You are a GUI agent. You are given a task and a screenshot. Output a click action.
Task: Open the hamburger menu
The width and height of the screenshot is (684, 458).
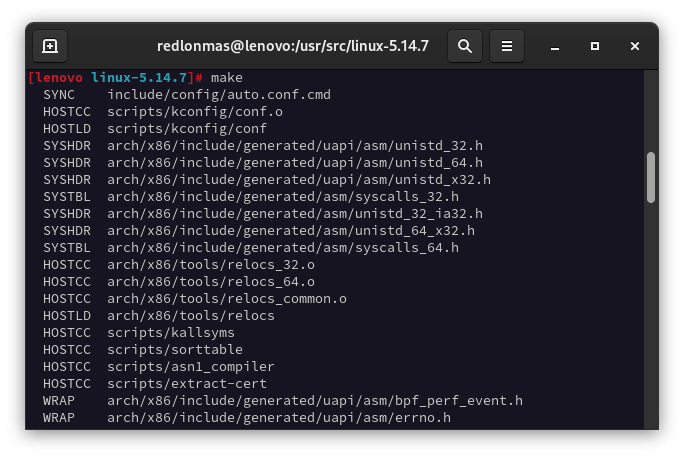coord(507,46)
